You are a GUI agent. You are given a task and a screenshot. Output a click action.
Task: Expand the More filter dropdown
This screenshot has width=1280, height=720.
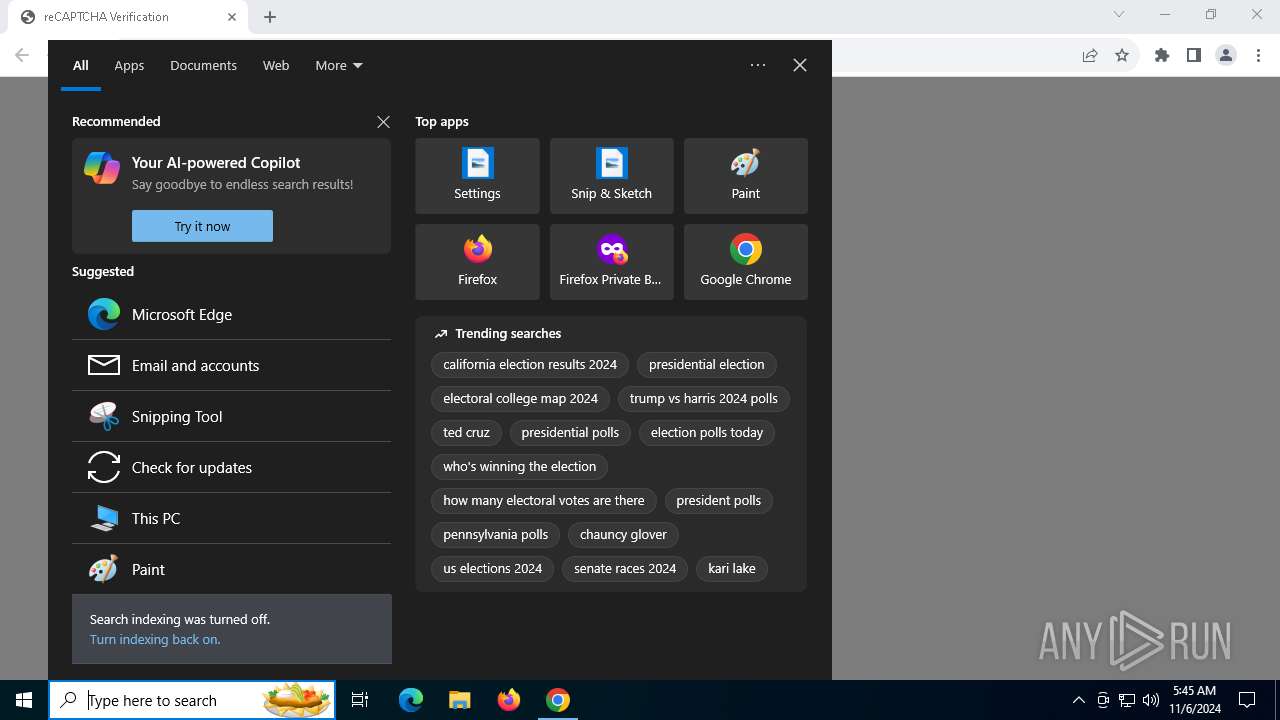point(339,65)
